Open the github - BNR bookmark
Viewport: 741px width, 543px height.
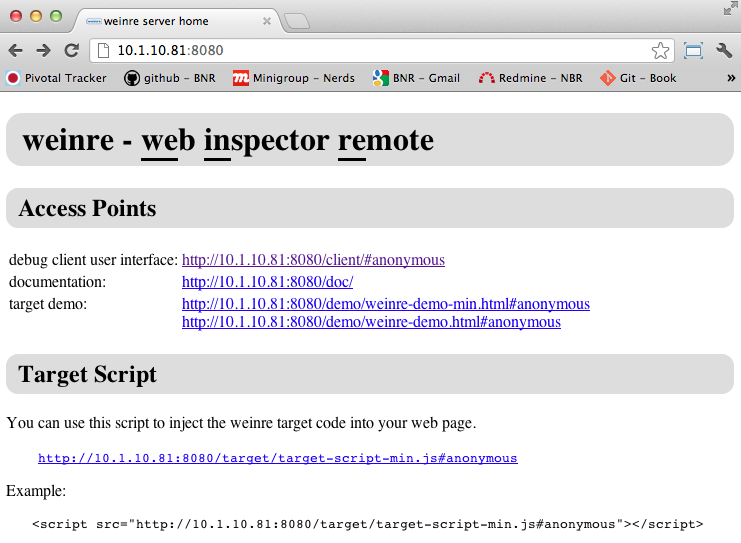[170, 78]
